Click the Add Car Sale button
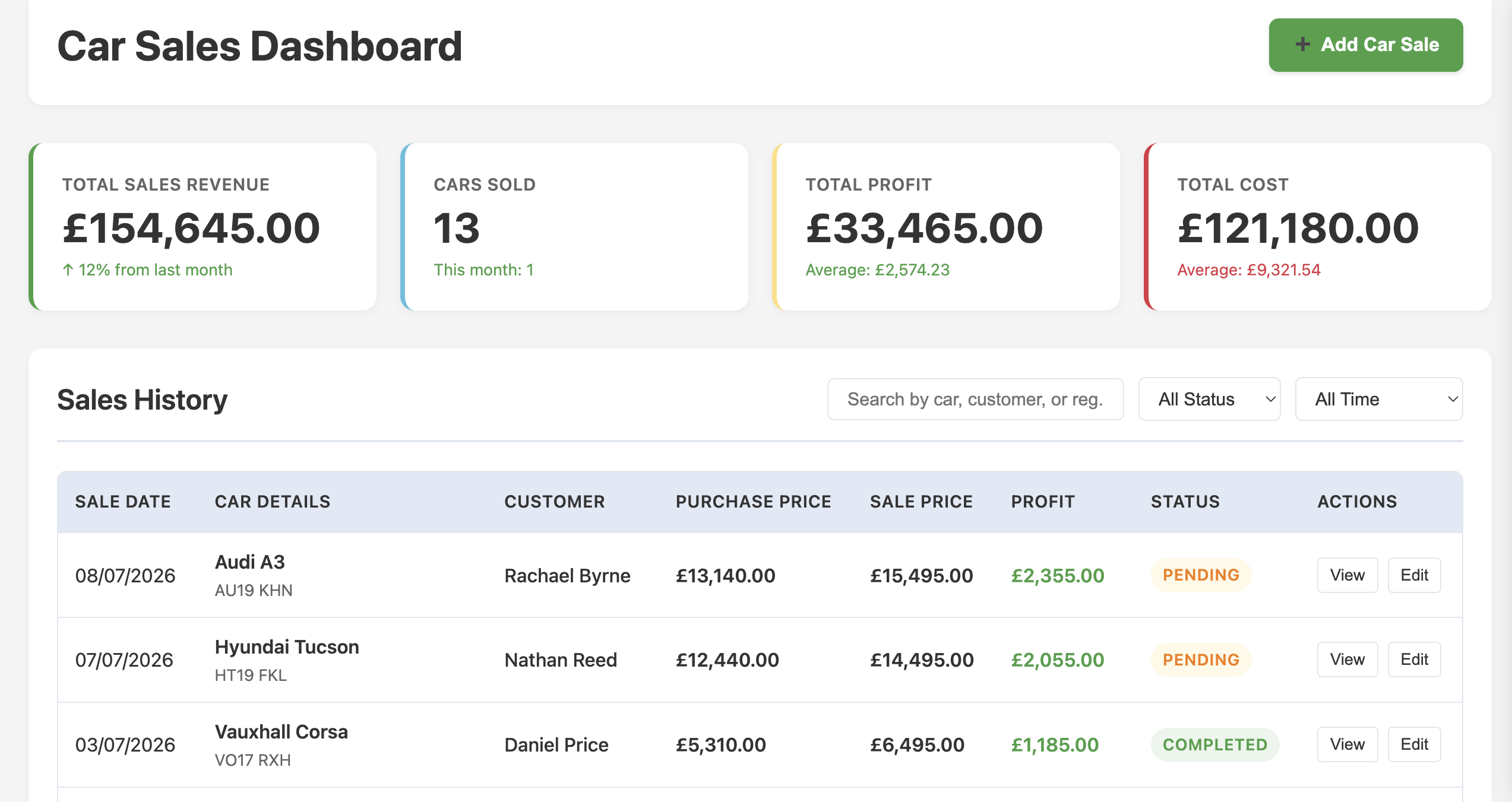The image size is (1512, 802). pos(1365,45)
